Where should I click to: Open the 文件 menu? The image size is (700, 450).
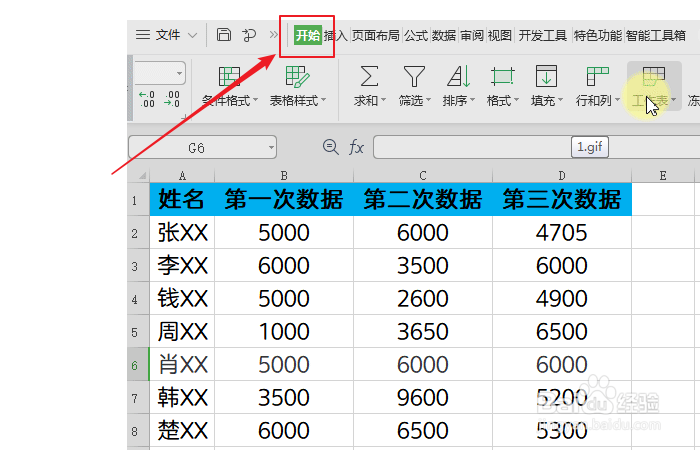(x=168, y=35)
